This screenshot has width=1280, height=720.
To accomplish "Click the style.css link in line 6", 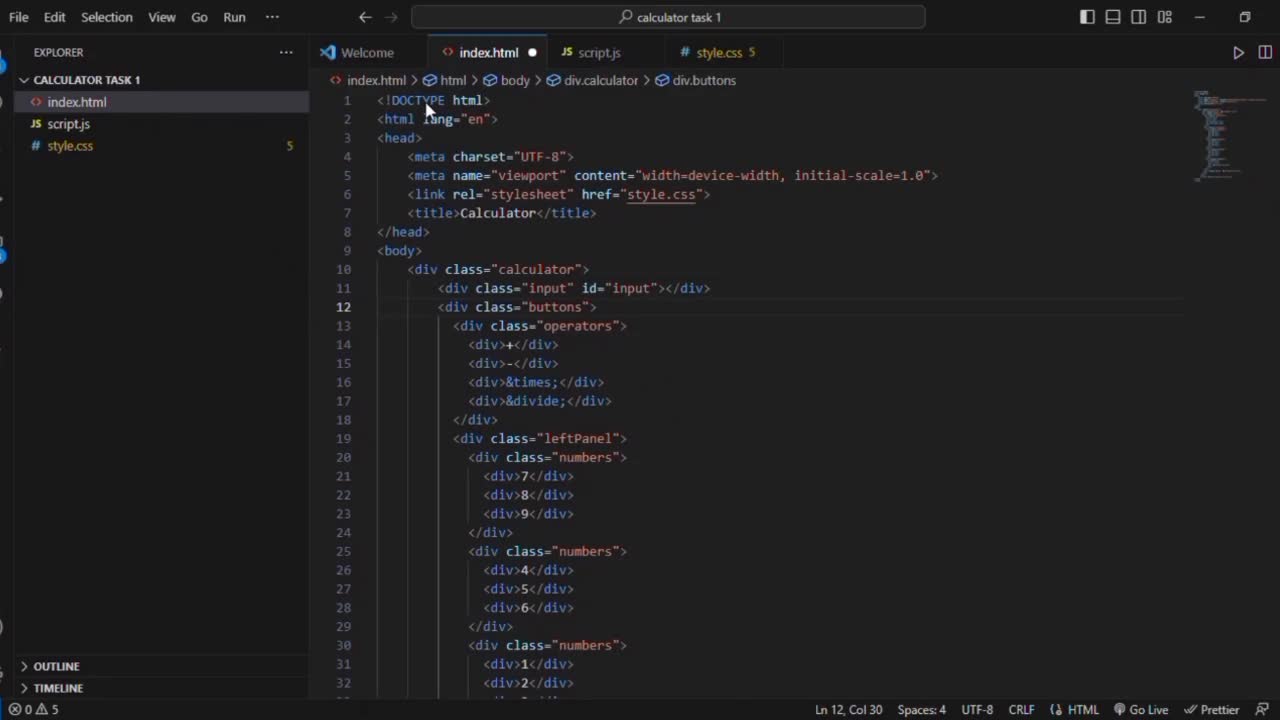I will [660, 194].
